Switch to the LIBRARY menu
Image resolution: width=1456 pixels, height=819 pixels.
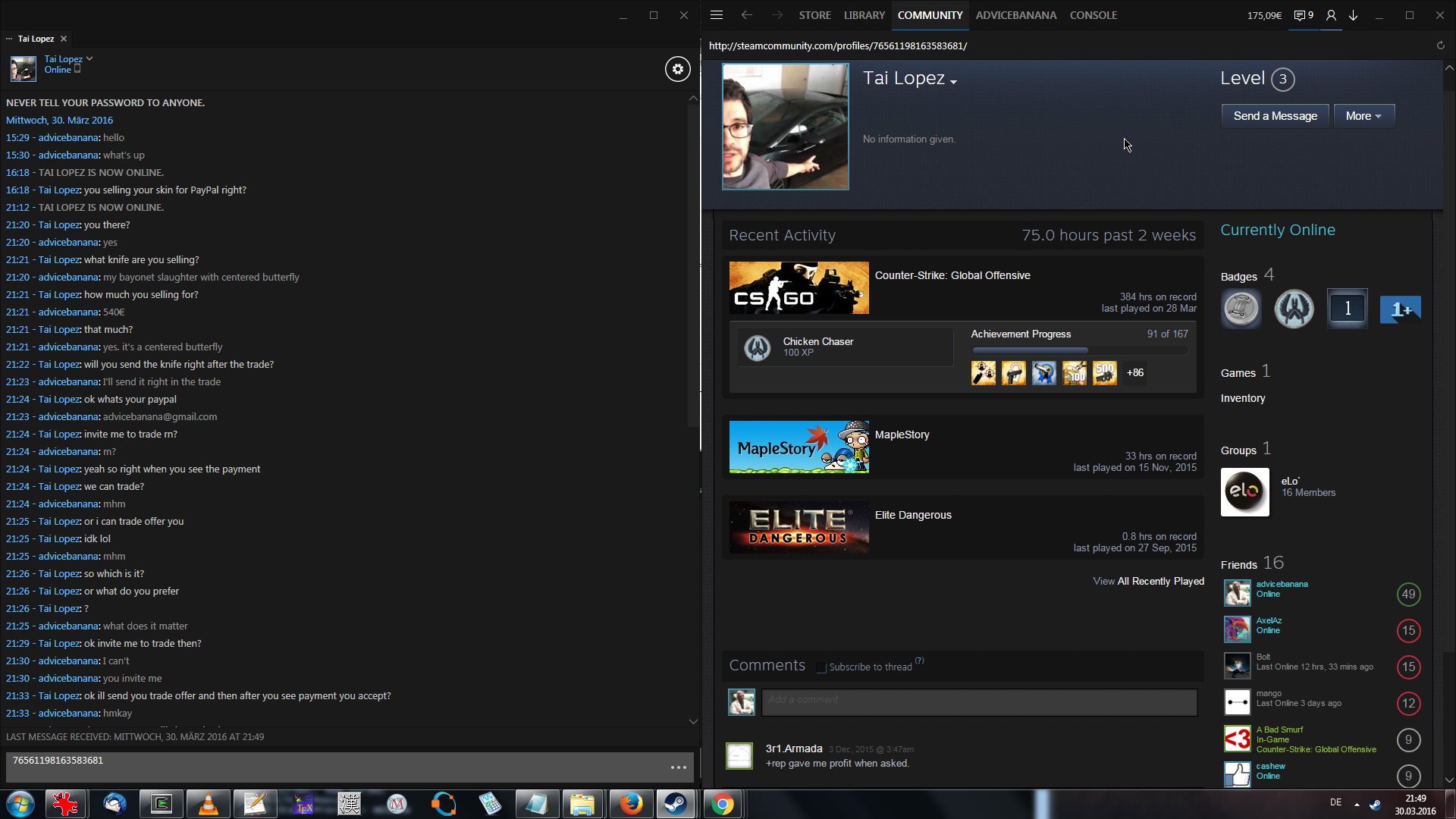pos(864,15)
